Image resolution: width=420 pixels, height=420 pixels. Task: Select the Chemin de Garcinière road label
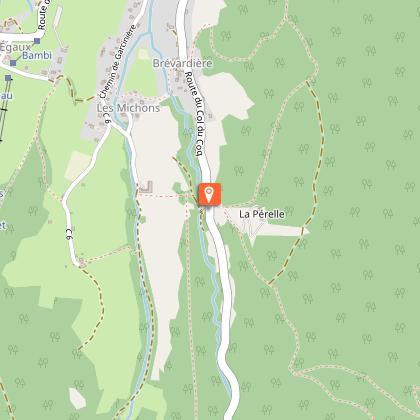[118, 62]
